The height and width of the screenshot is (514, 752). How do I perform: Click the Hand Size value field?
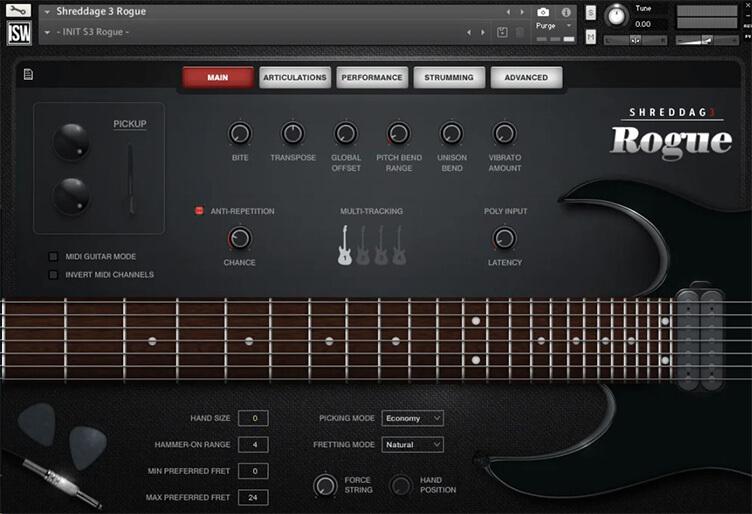click(x=253, y=418)
